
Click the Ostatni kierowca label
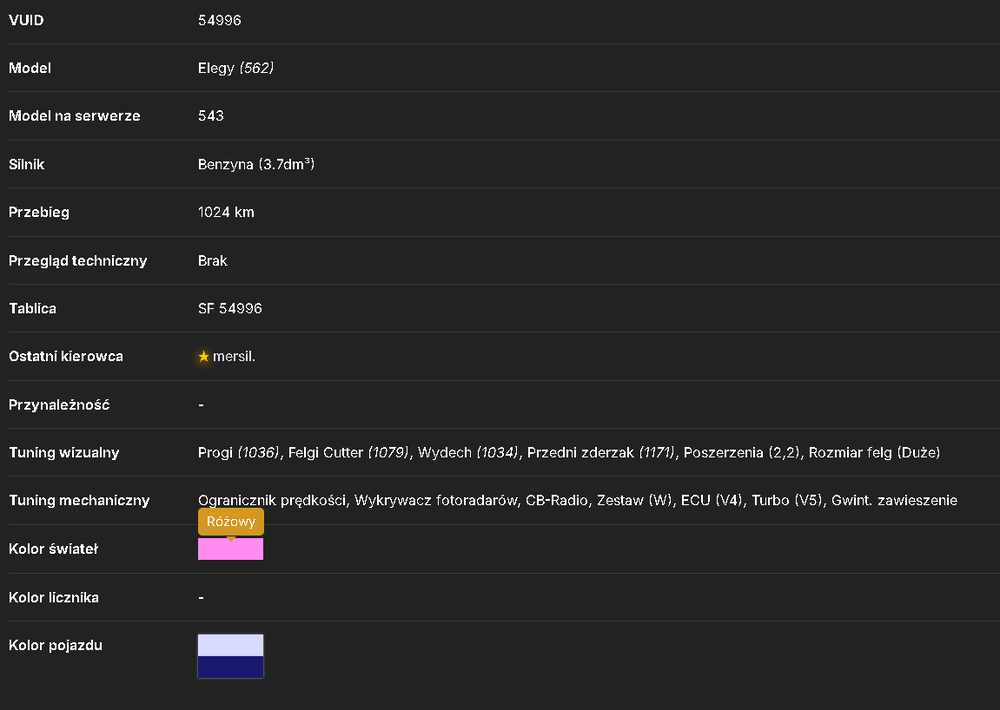(66, 357)
